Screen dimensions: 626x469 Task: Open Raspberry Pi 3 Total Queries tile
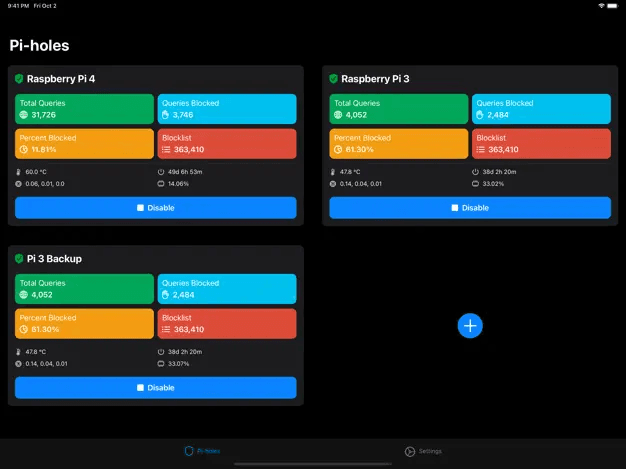coord(399,109)
